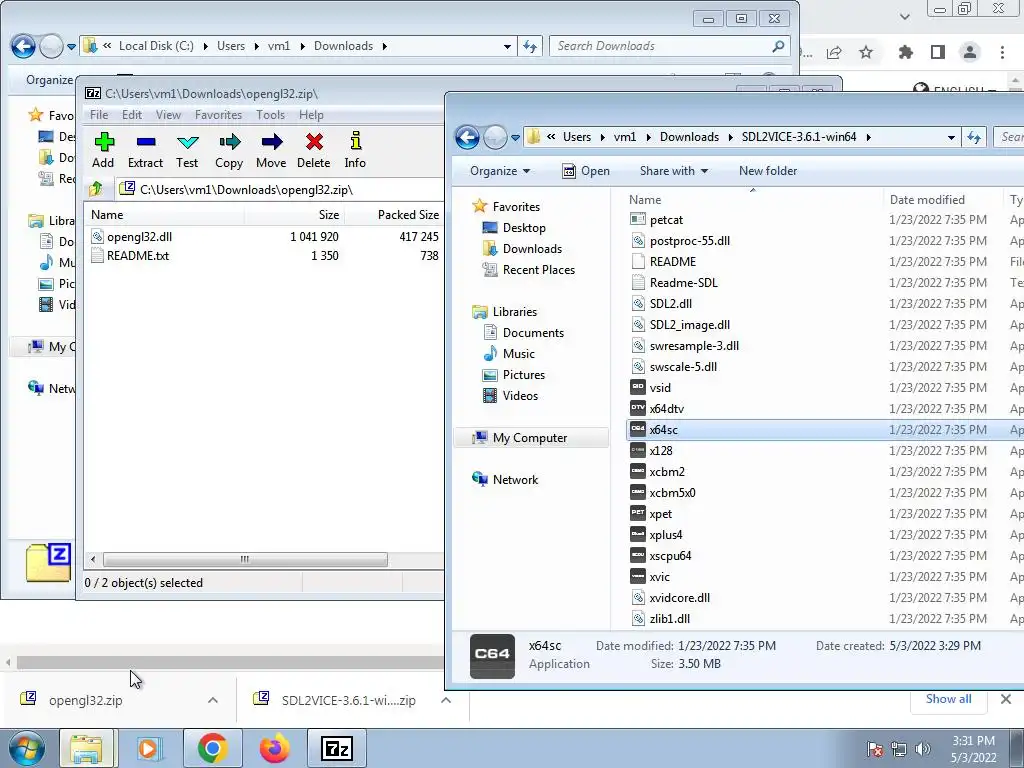
Task: Select the SDL2.dll file
Action: pos(670,304)
